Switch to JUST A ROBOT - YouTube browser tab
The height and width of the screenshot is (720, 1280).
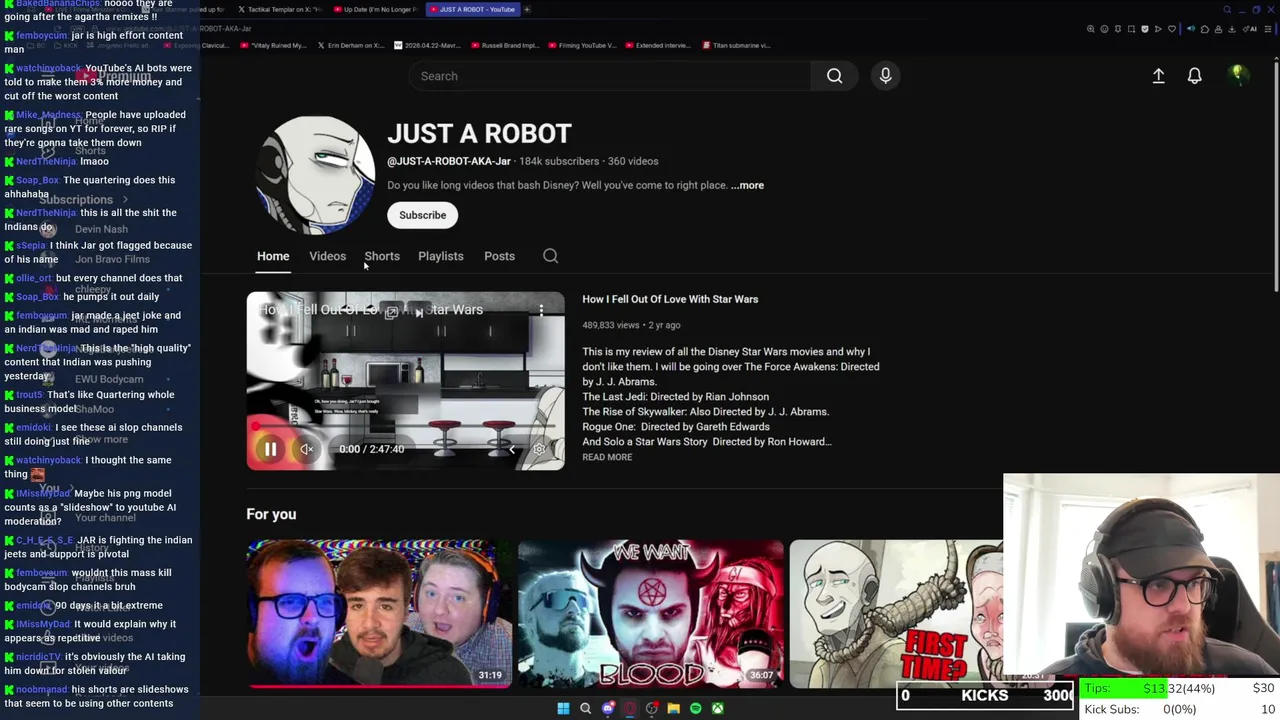coord(473,9)
